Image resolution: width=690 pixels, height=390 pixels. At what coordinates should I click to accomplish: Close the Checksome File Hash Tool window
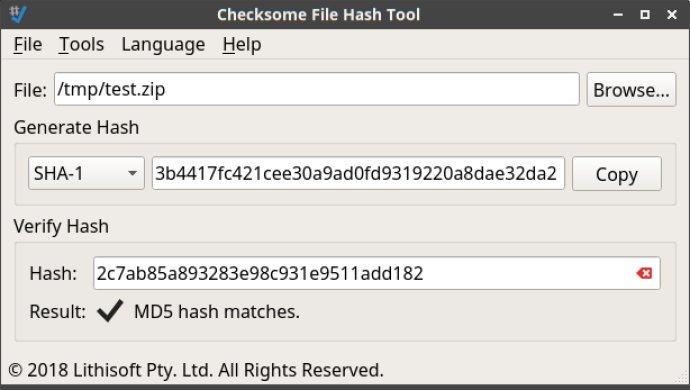pos(672,15)
